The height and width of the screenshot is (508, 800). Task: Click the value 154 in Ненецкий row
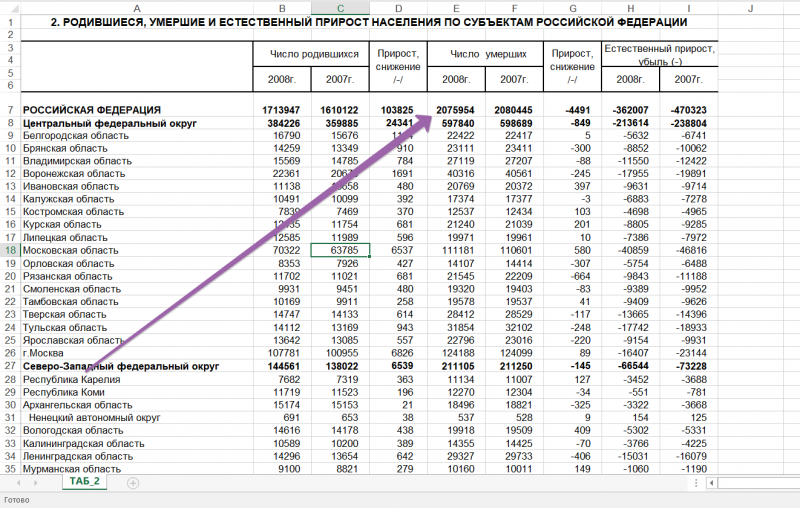(x=640, y=417)
